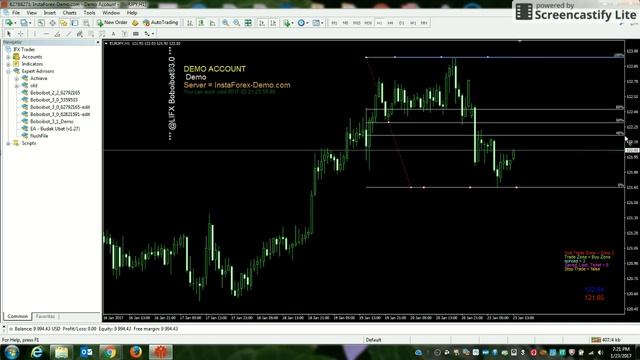Switch chart to bar chart style
This screenshot has width=640, height=360.
tap(190, 23)
